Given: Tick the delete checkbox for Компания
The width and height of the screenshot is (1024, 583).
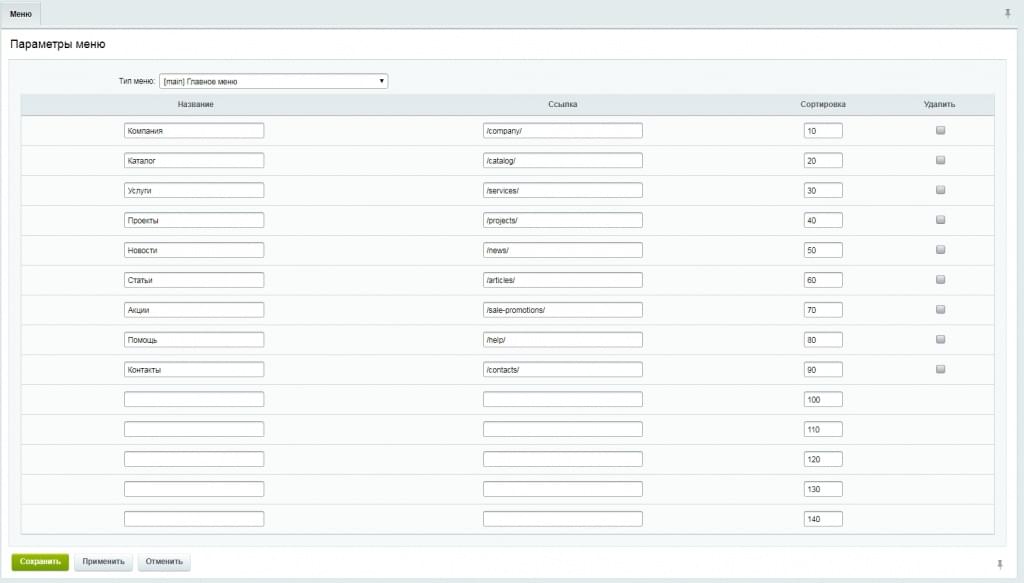Looking at the screenshot, I should click(940, 130).
